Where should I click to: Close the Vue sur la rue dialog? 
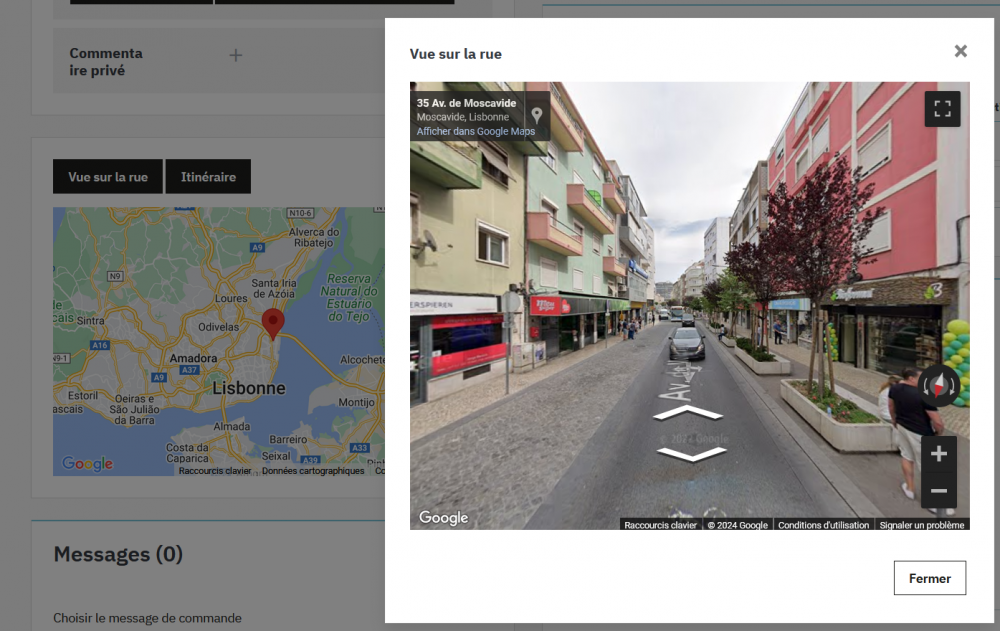click(960, 51)
